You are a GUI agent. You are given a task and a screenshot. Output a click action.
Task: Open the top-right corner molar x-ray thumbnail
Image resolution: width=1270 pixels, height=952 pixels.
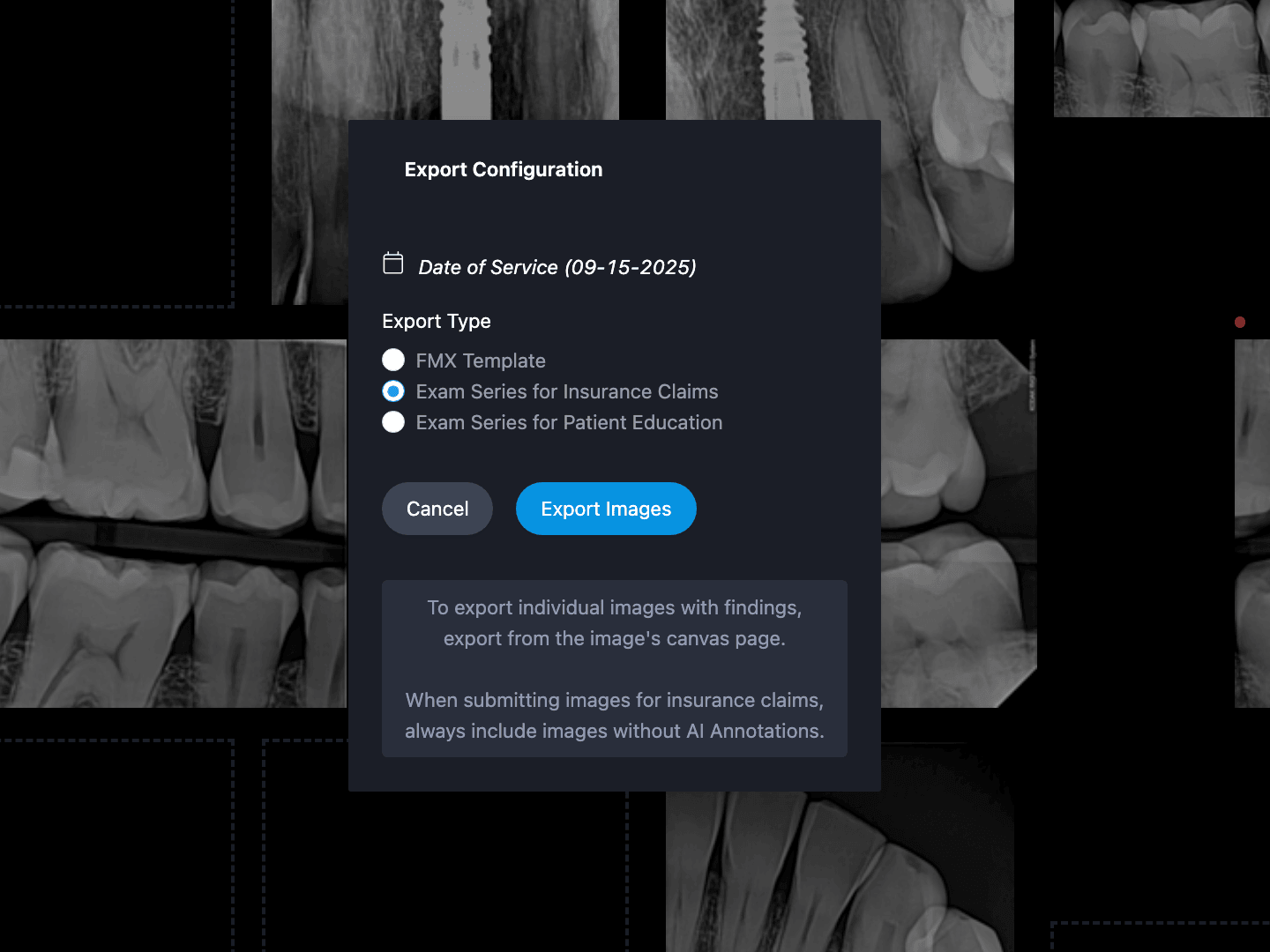pyautogui.click(x=1162, y=58)
